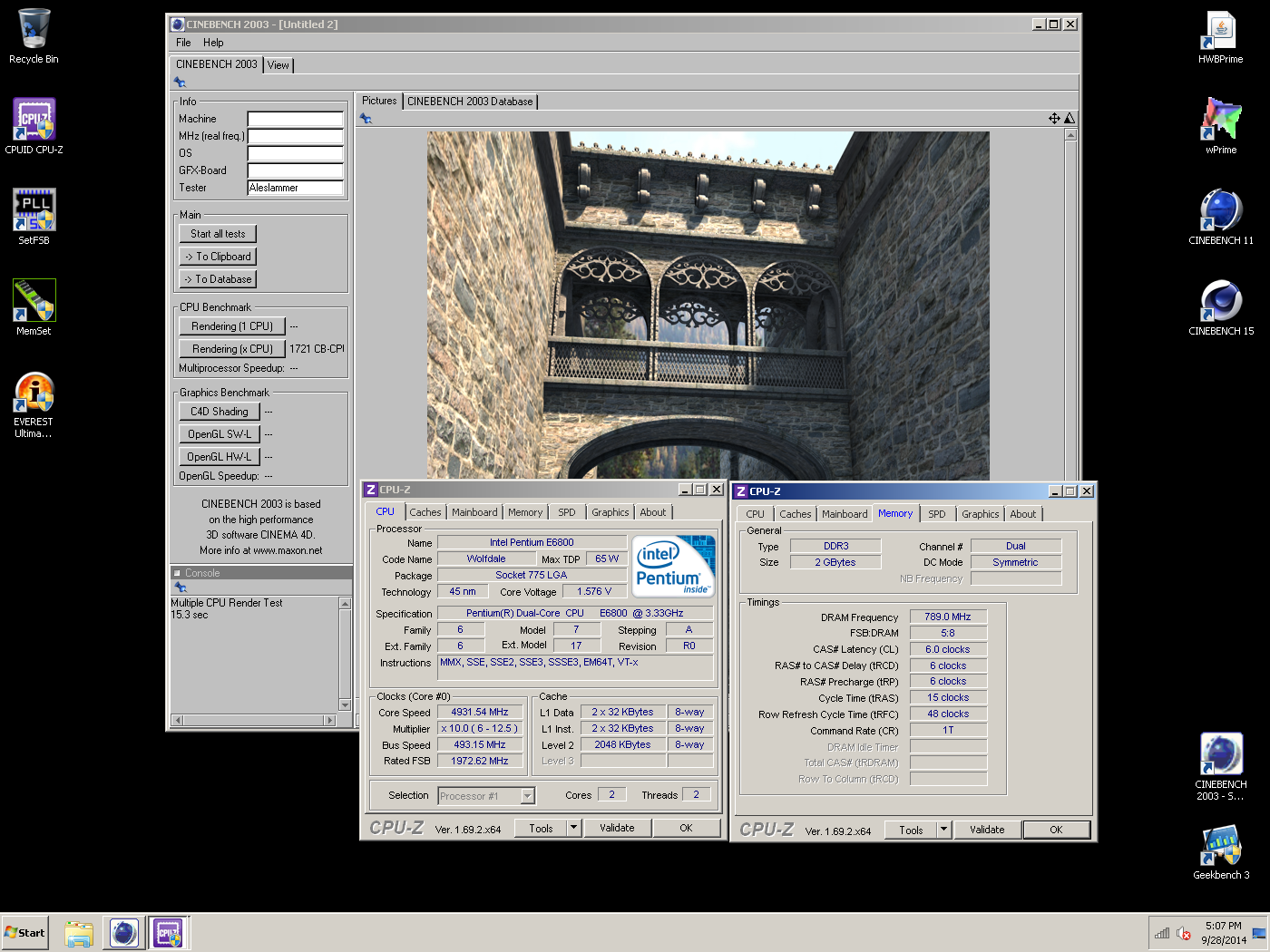
Task: Run Rendering (1 CPU) benchmark
Action: (x=232, y=326)
